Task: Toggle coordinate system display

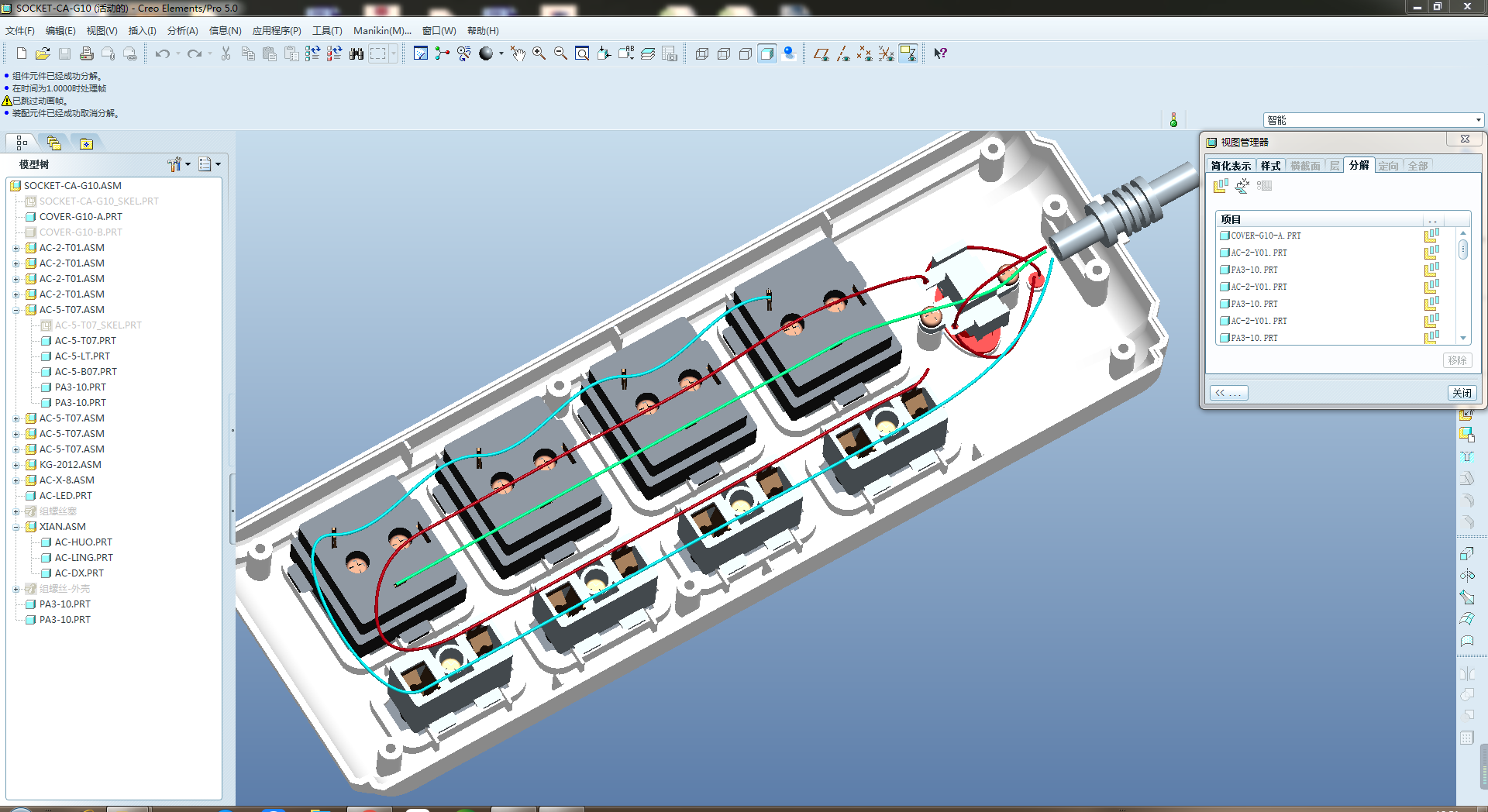Action: point(886,53)
